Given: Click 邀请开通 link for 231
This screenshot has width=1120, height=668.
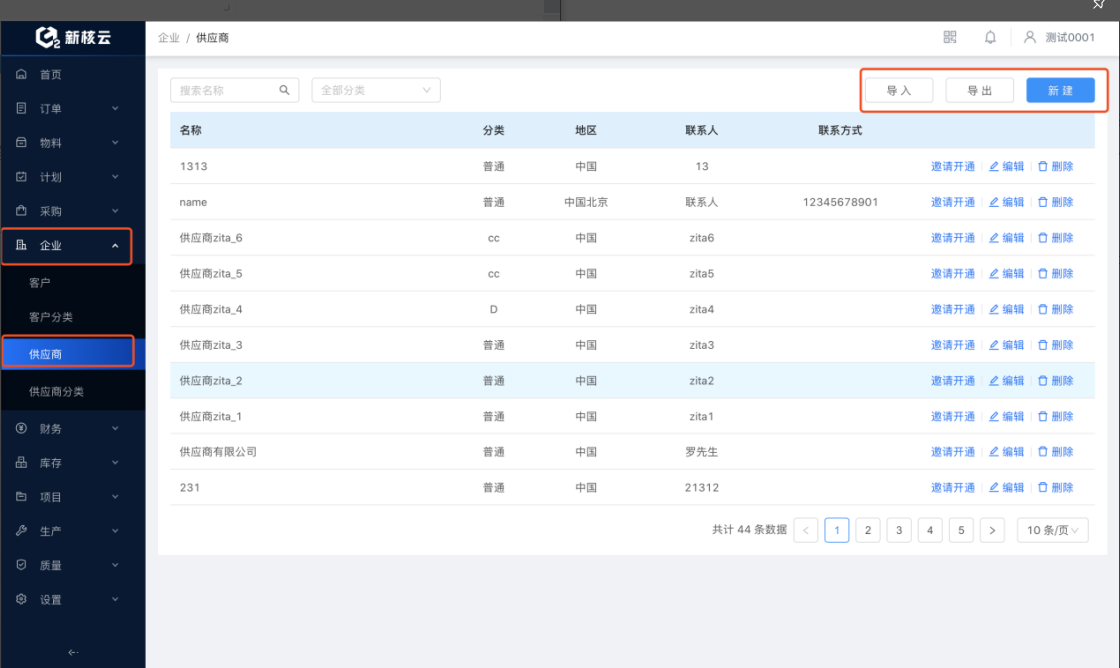Looking at the screenshot, I should pos(953,488).
